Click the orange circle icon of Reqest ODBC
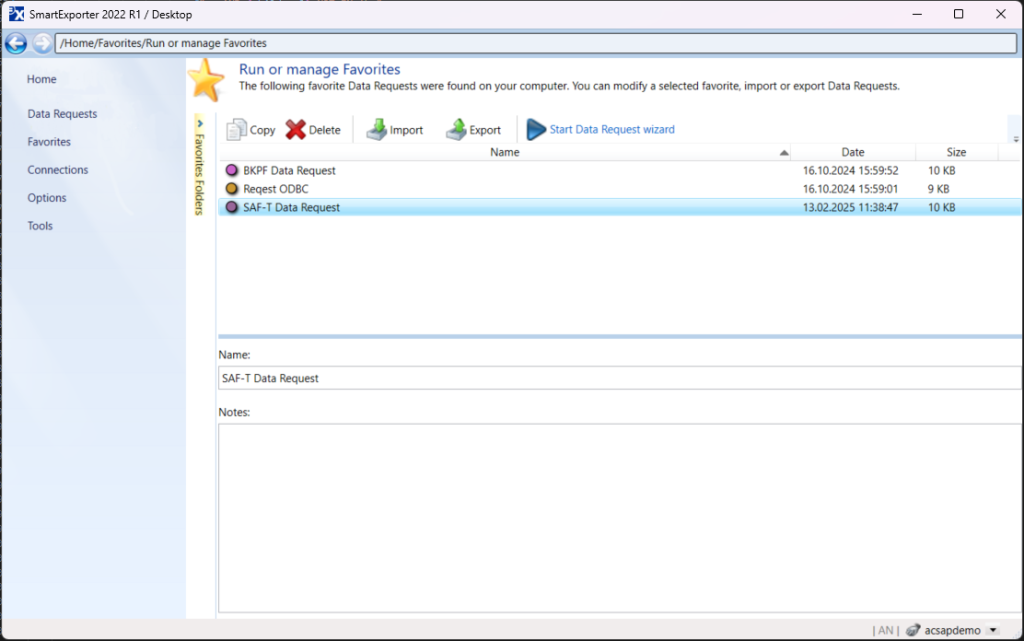 231,189
